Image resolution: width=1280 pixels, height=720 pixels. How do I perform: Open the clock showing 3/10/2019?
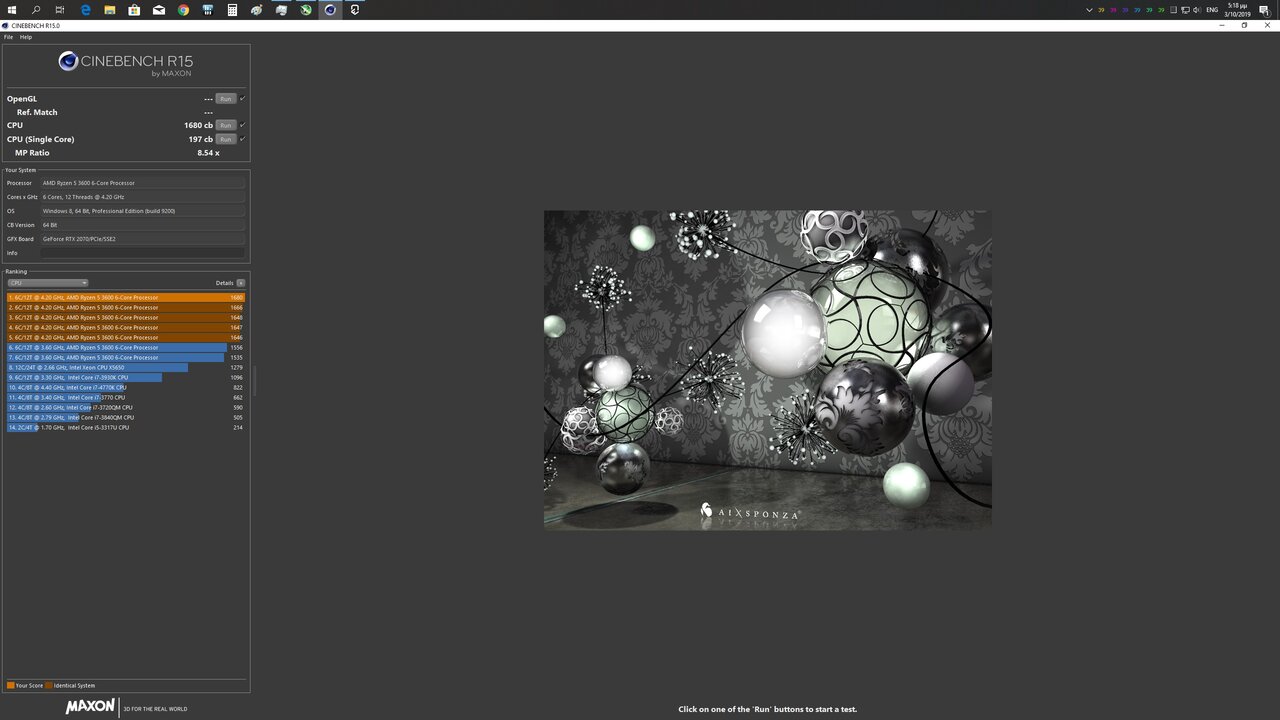click(x=1237, y=10)
